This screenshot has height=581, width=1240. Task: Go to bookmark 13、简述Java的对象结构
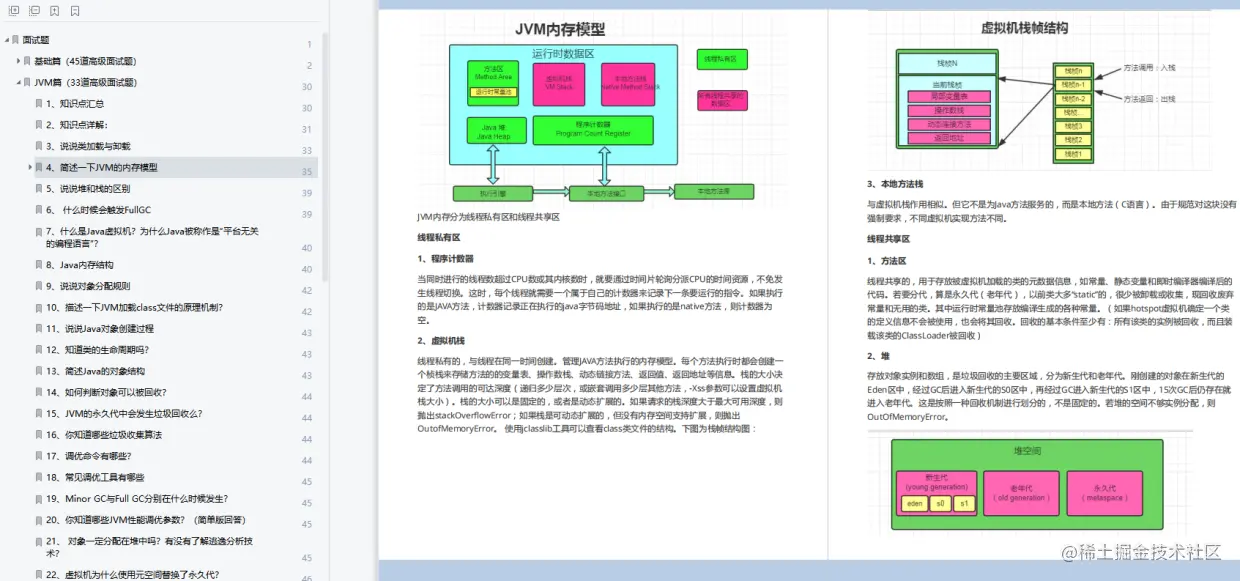95,371
